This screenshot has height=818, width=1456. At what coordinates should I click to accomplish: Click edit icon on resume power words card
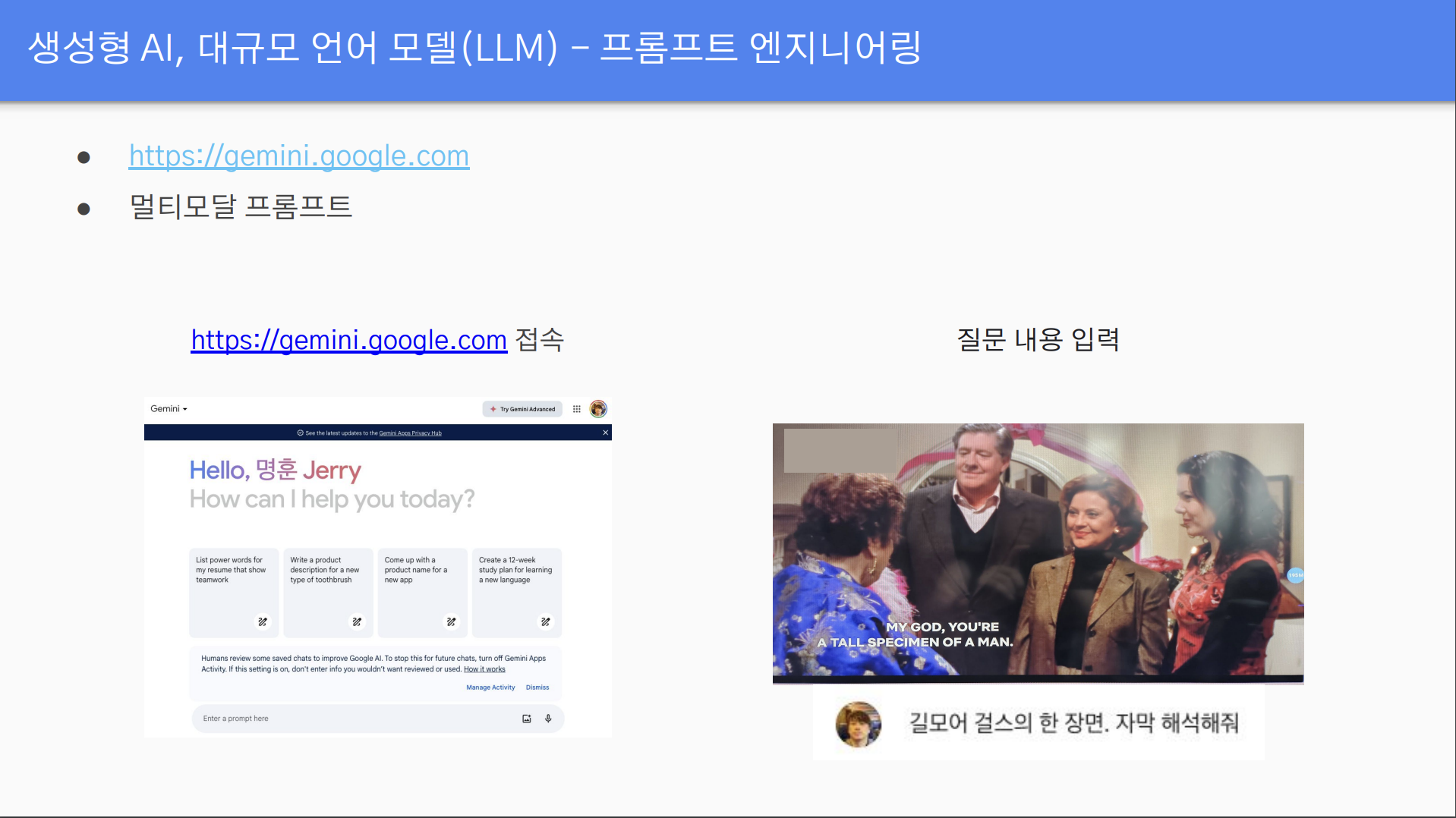pyautogui.click(x=263, y=621)
